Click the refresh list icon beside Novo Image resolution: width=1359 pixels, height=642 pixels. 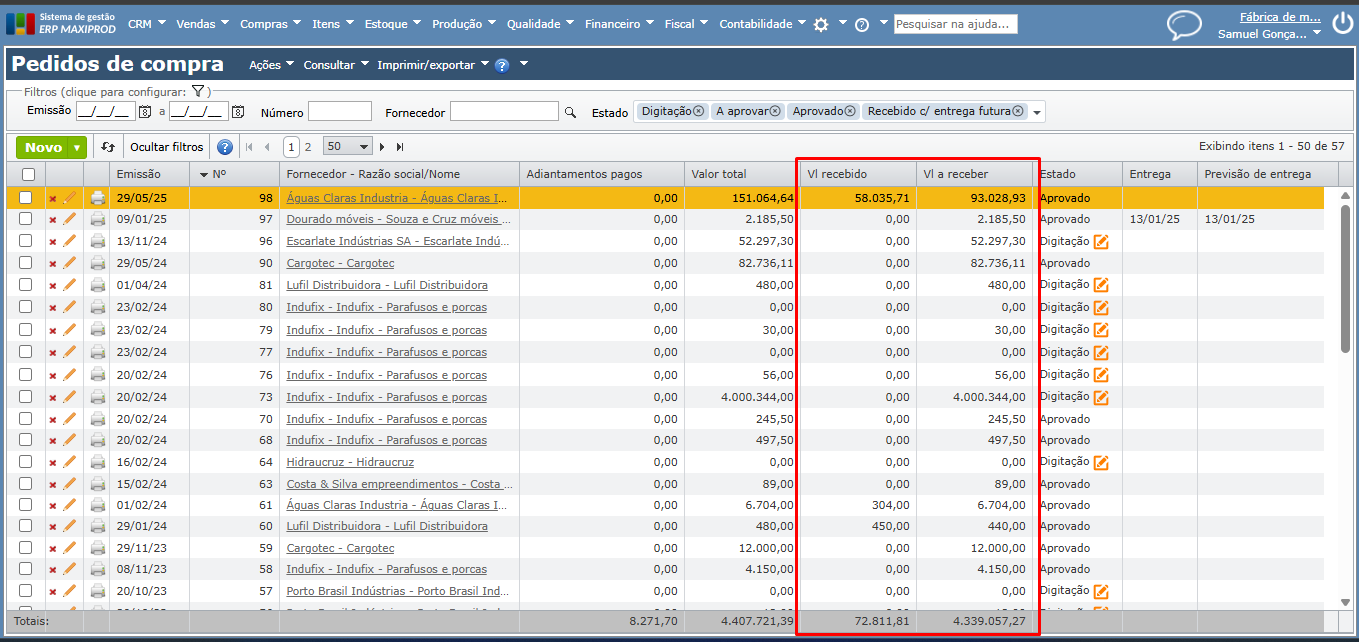(x=108, y=147)
